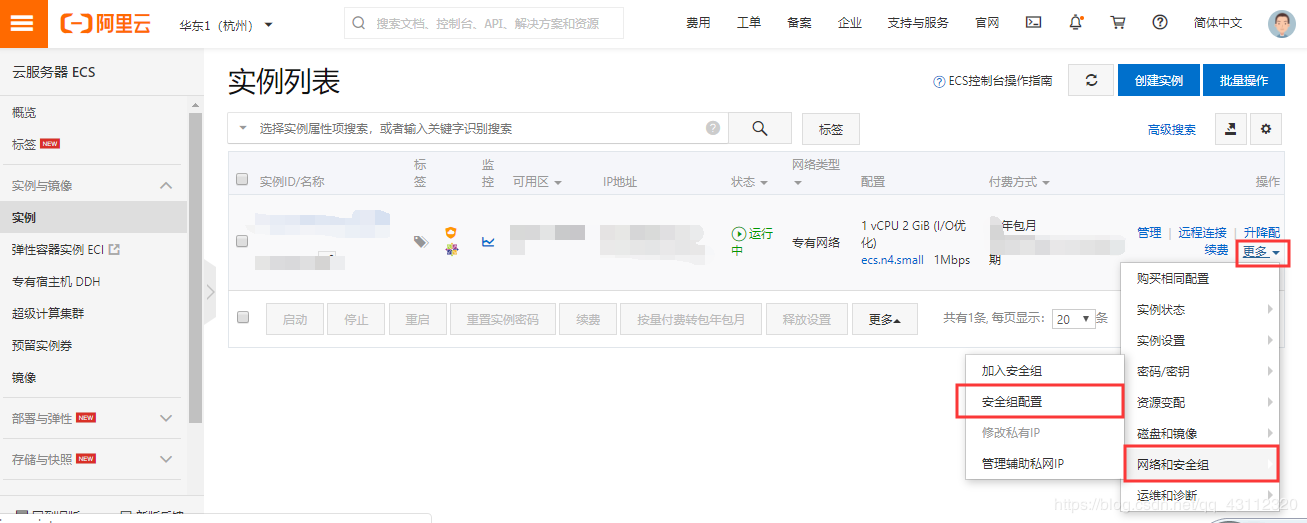Open the 资源变配 submenu

tap(1199, 402)
